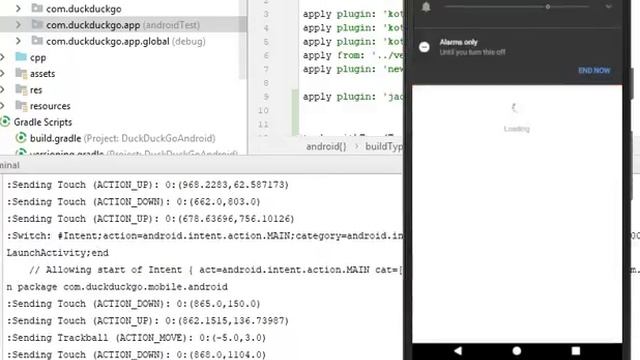
Task: Click the cpp folder icon
Action: [21, 57]
